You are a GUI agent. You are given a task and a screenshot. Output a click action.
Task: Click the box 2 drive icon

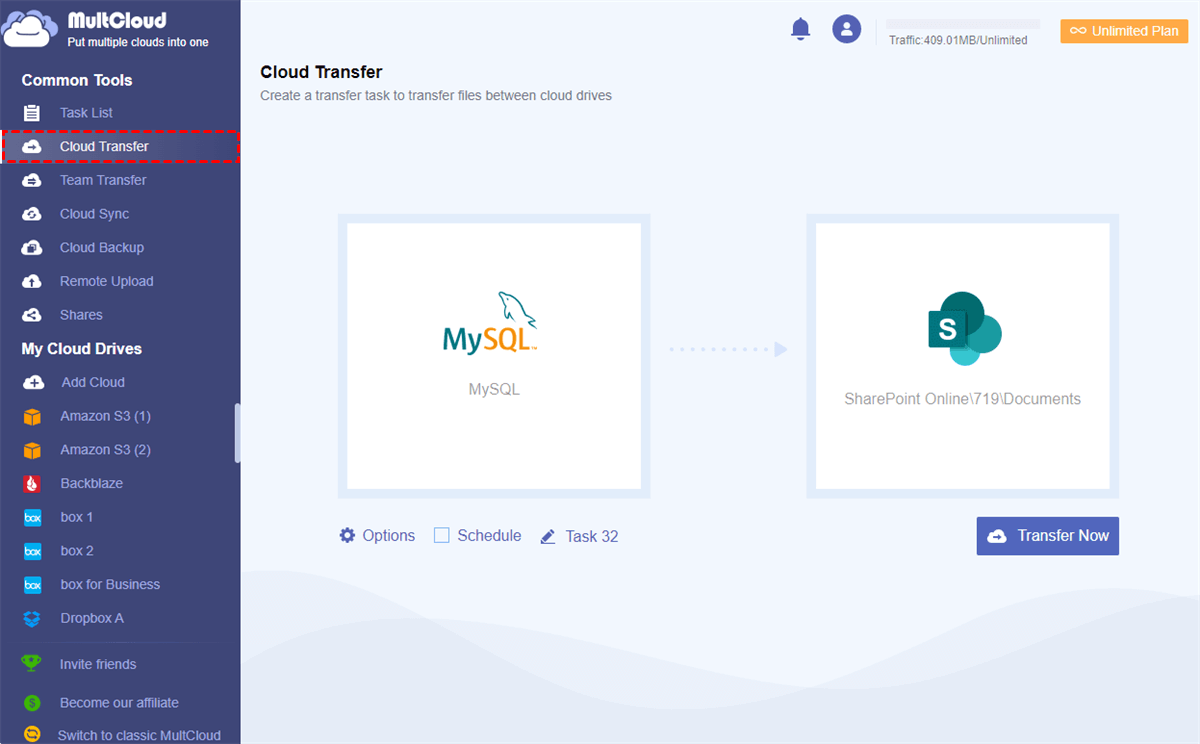pyautogui.click(x=33, y=551)
